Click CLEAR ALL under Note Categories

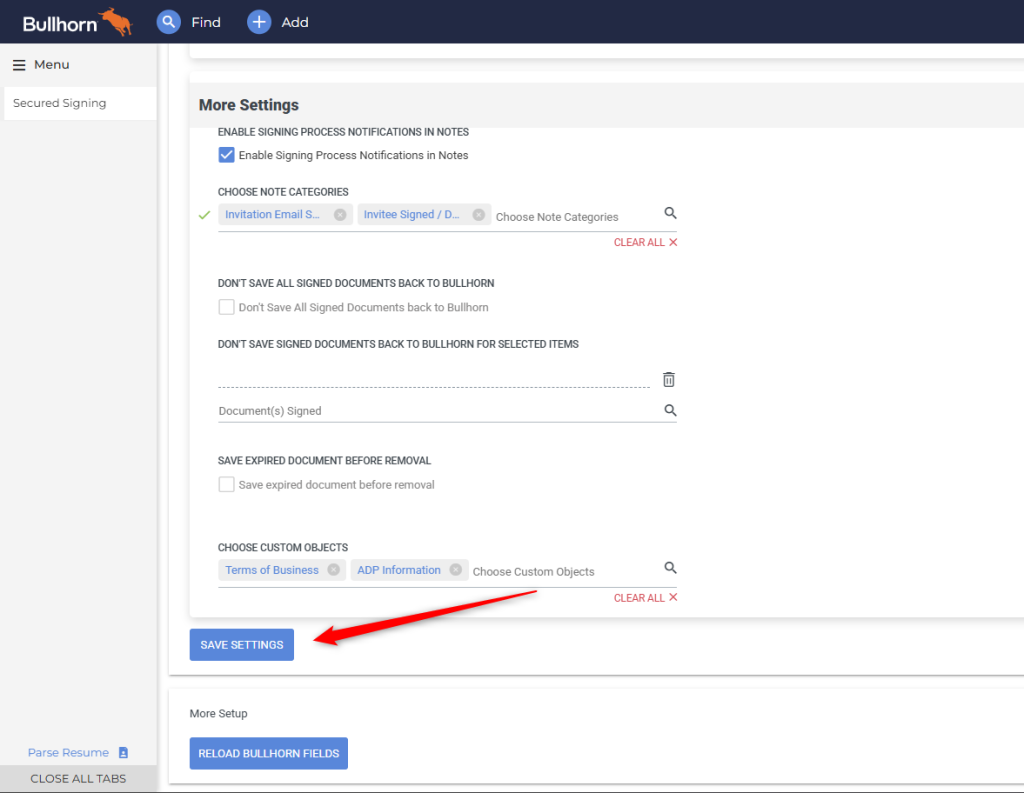(640, 241)
